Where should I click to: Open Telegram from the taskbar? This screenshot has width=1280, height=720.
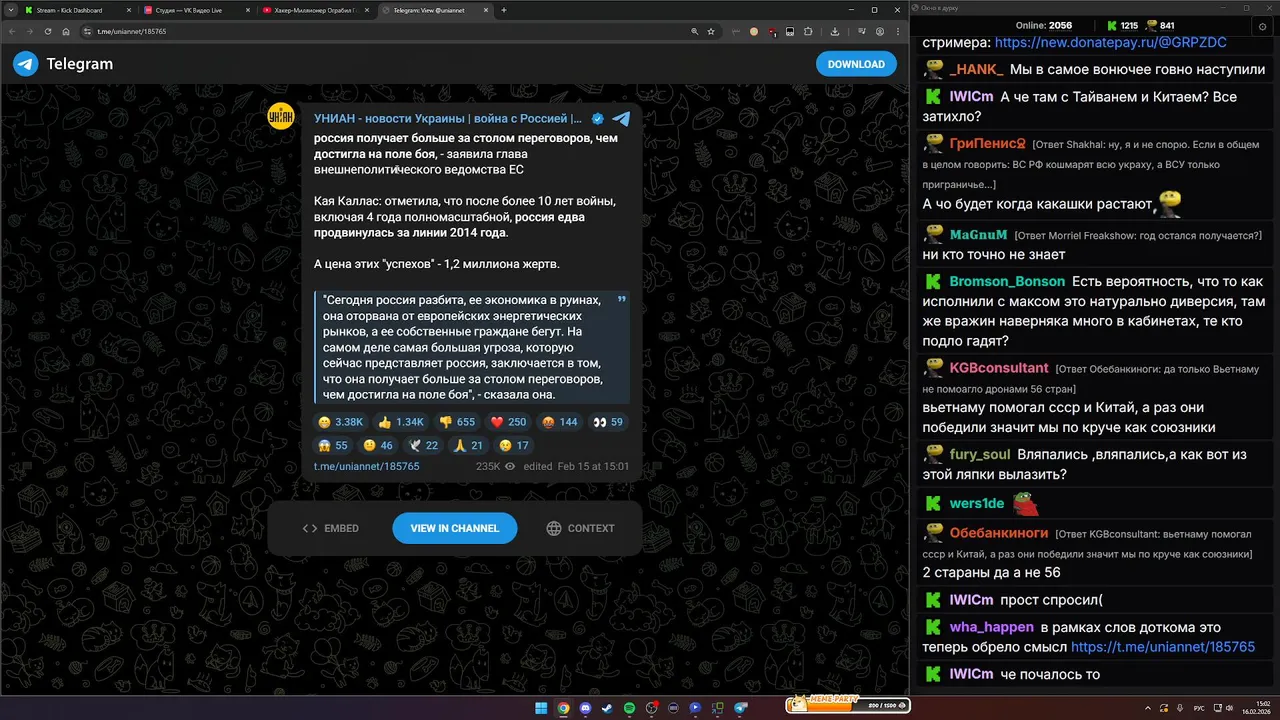[740, 707]
